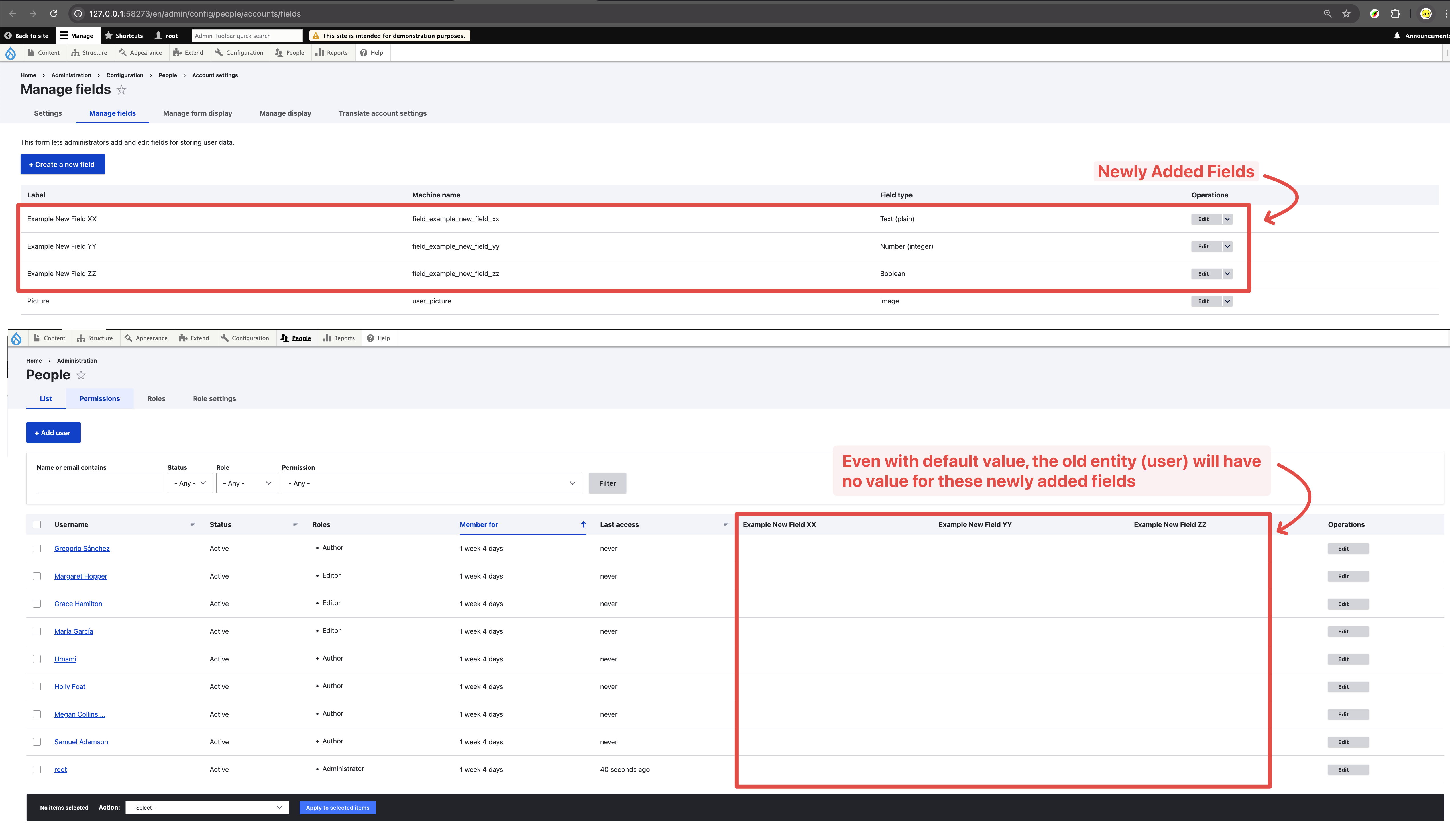The width and height of the screenshot is (1450, 840).
Task: Check the checkbox next to Gregorio Sánchez
Action: tap(37, 549)
